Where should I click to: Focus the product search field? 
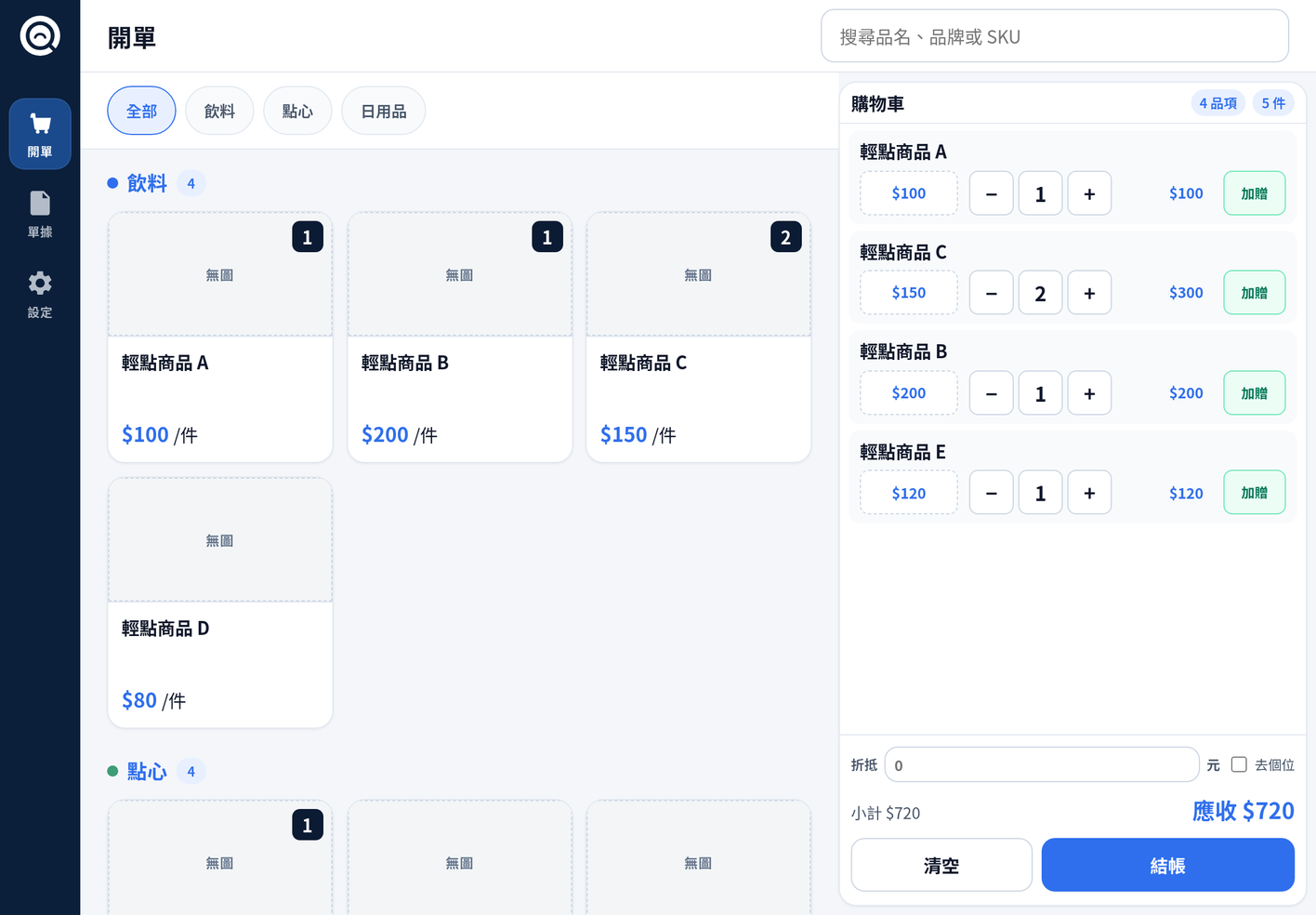pos(1055,36)
